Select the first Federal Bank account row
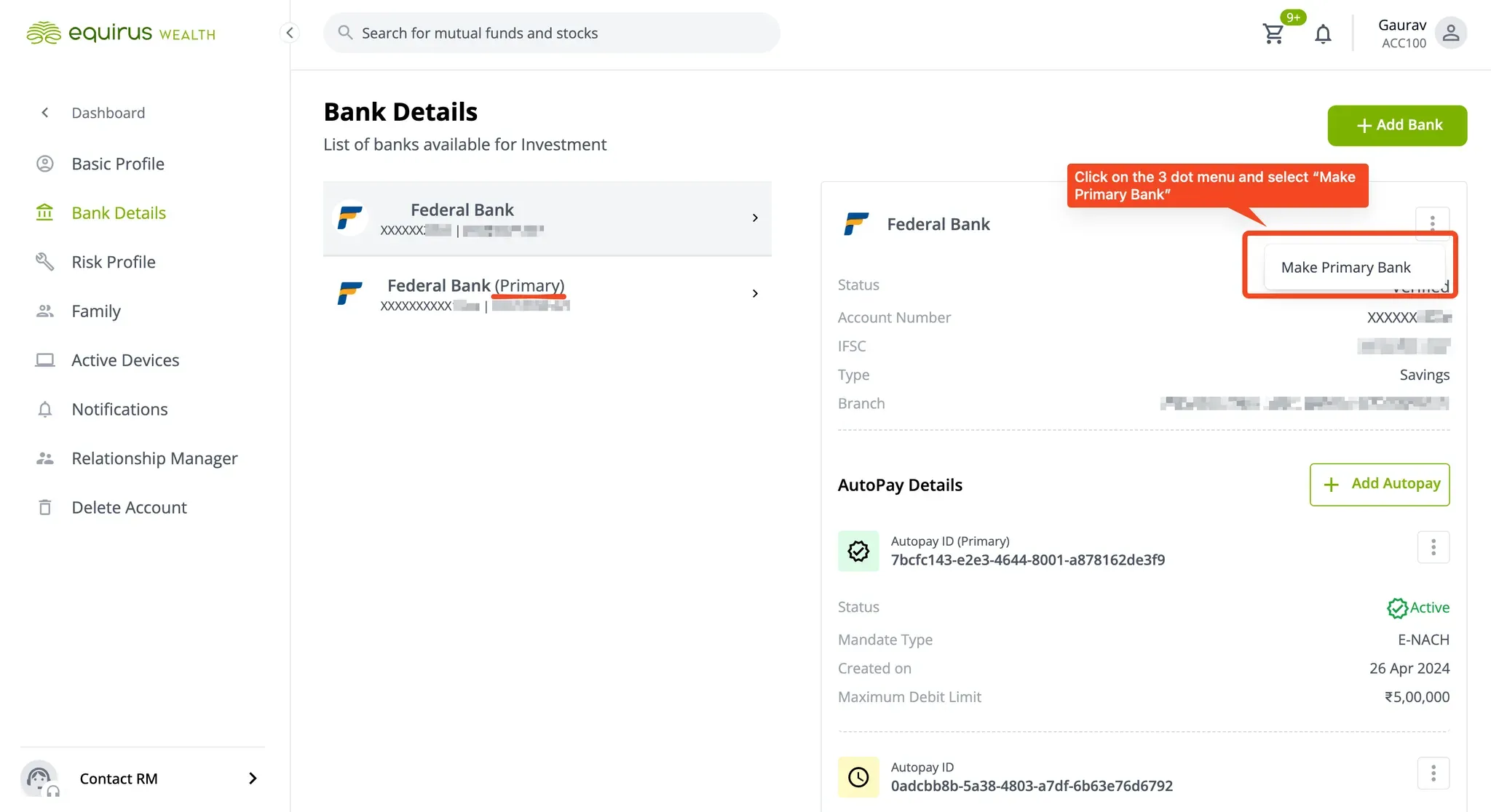The image size is (1491, 812). point(547,218)
